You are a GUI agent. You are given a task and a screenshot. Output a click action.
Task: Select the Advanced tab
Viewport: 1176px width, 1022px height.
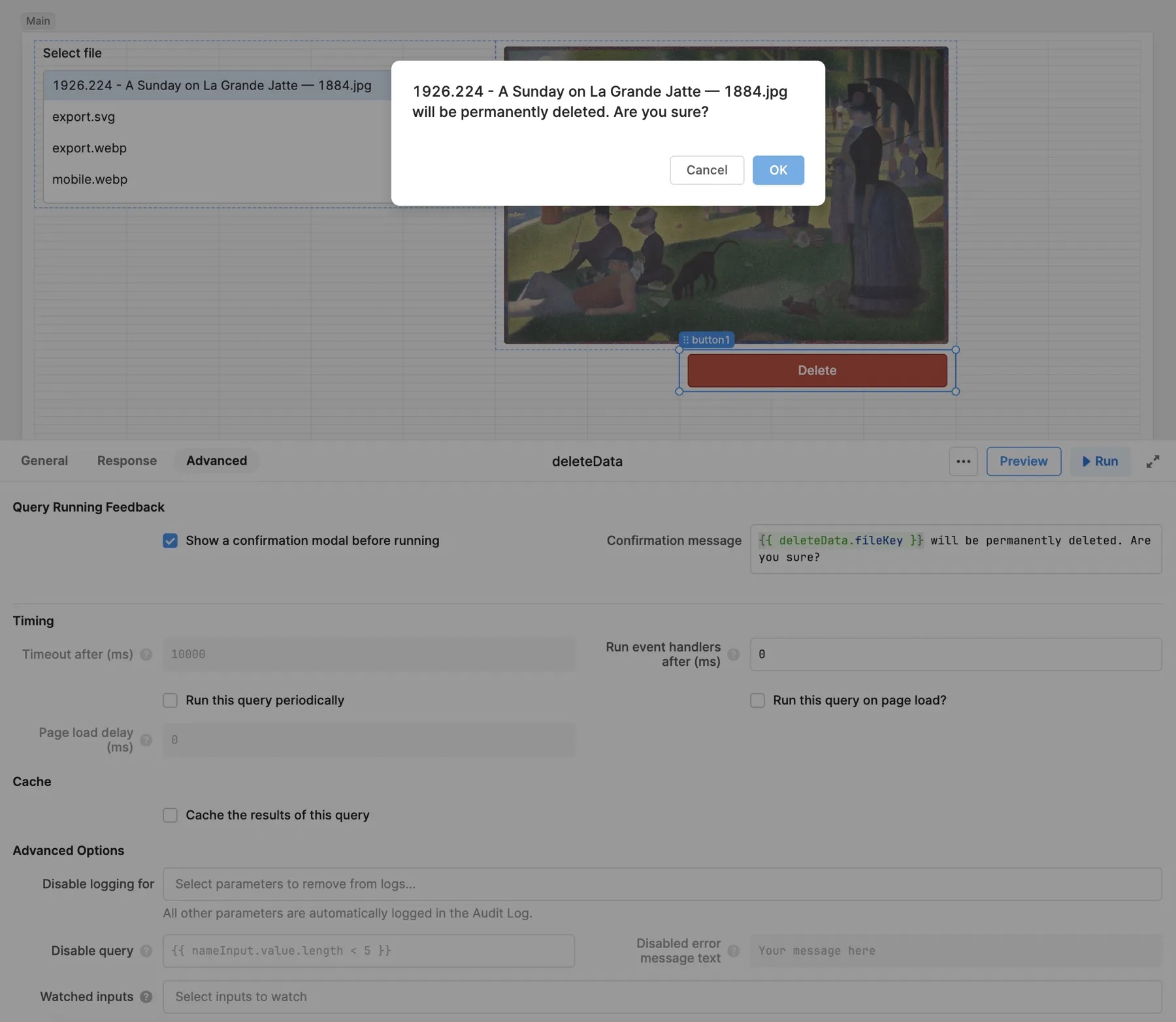tap(217, 461)
